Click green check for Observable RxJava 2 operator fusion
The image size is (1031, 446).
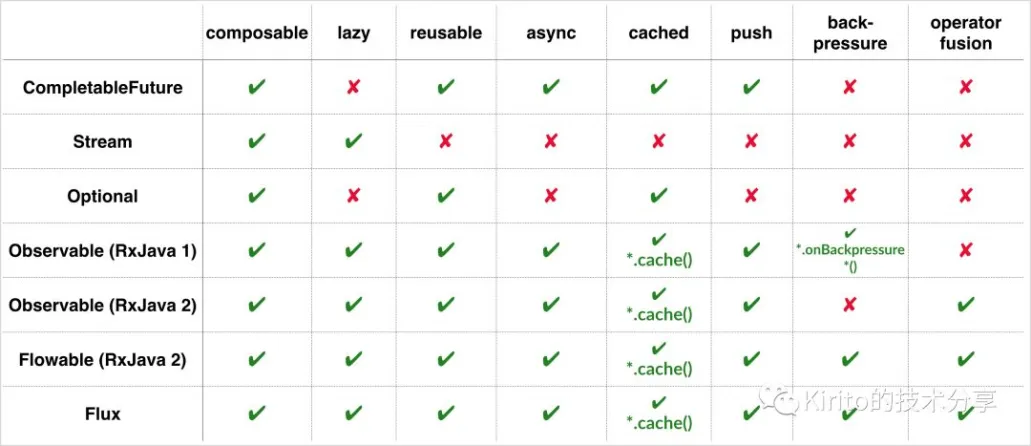point(965,304)
